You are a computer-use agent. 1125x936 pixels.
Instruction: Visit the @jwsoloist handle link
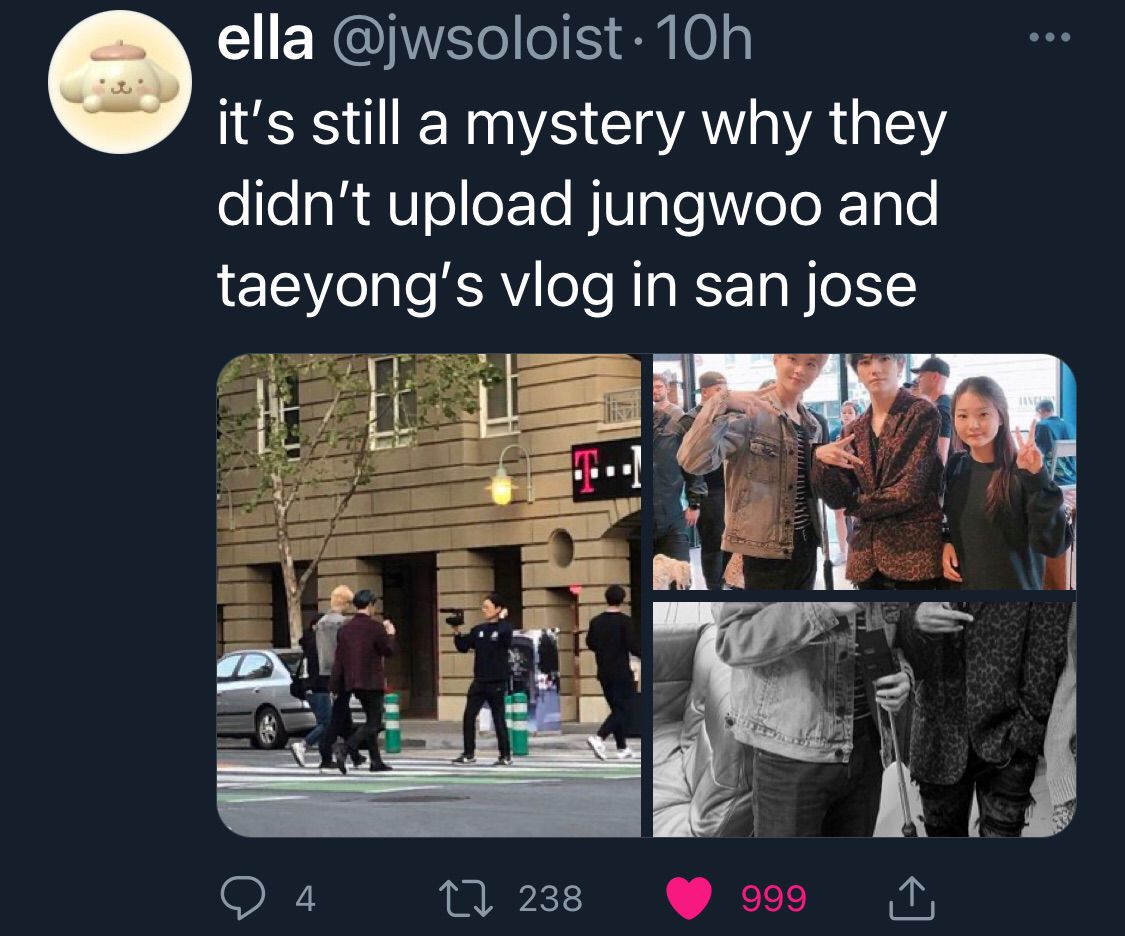(x=476, y=41)
